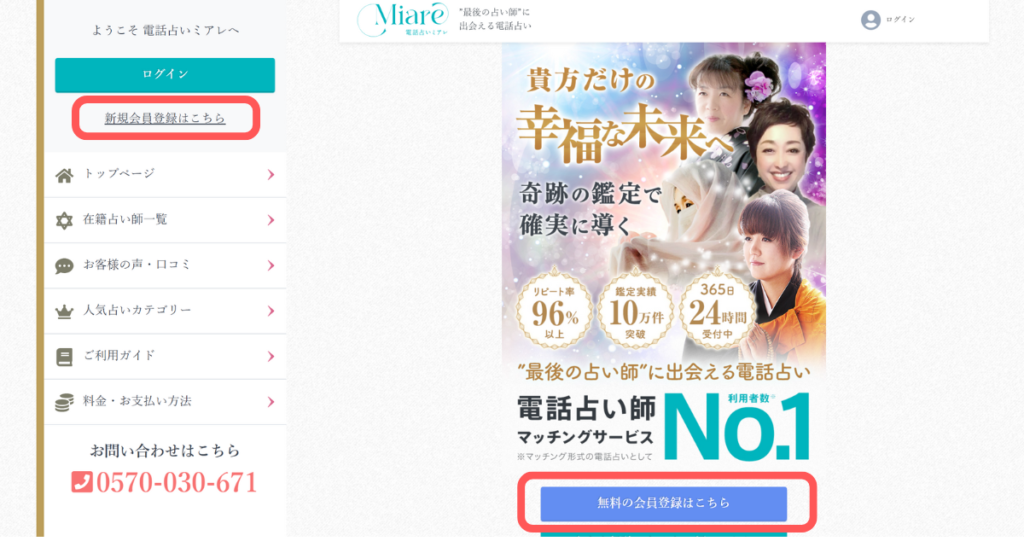Click the red phone icon beside 0570-030-671

[82, 482]
